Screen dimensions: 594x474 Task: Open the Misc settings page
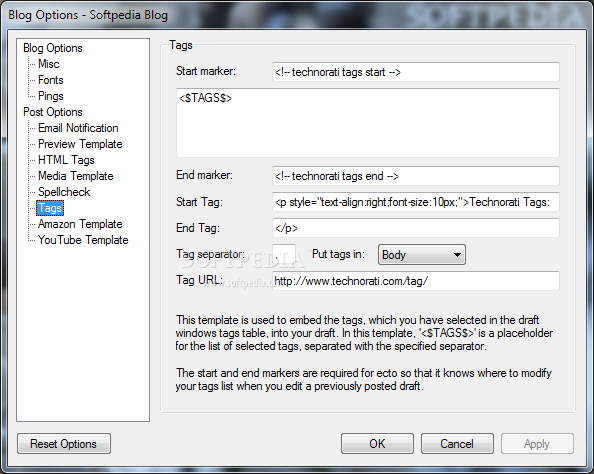(x=49, y=64)
